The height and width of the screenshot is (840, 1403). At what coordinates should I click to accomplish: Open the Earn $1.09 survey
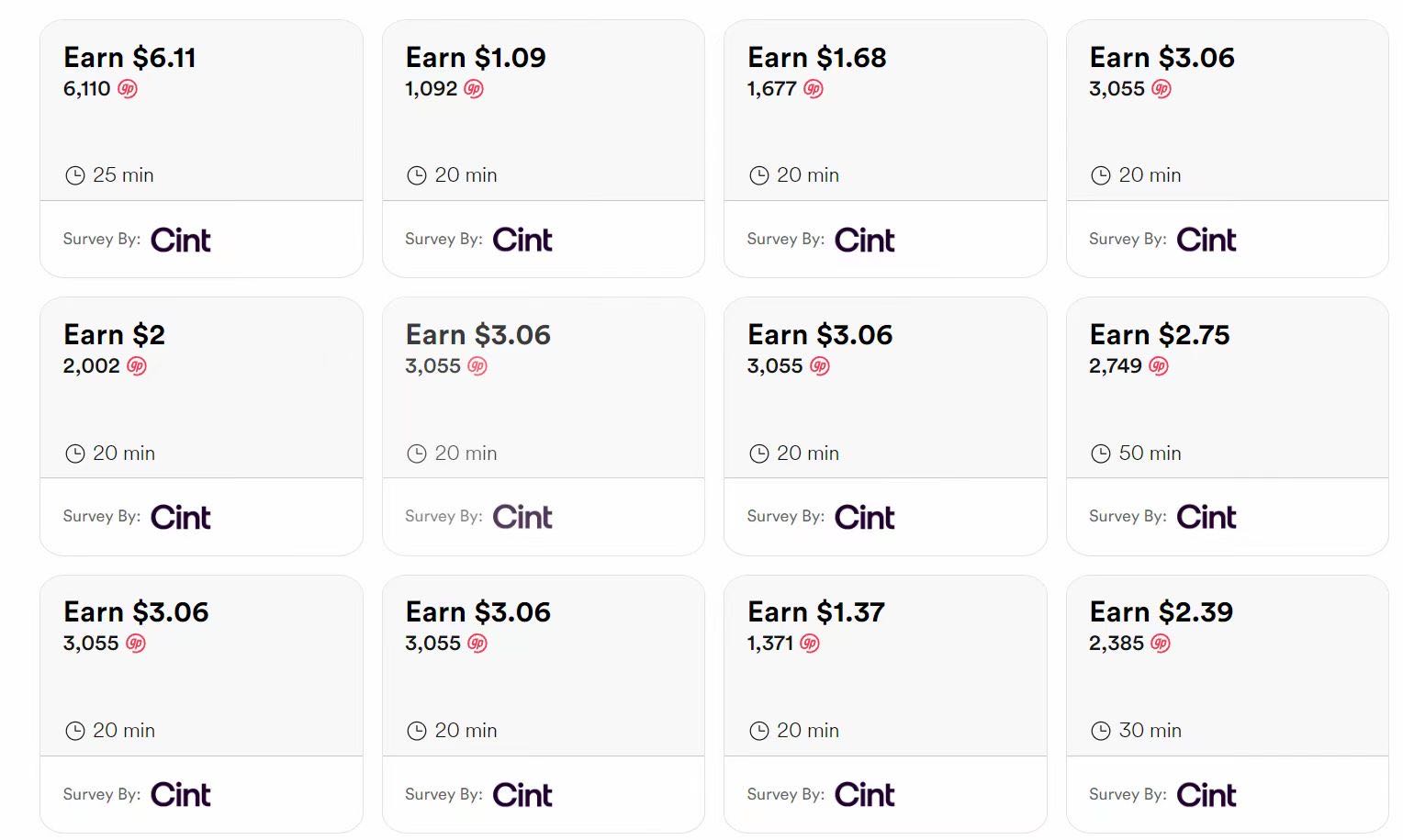(544, 149)
